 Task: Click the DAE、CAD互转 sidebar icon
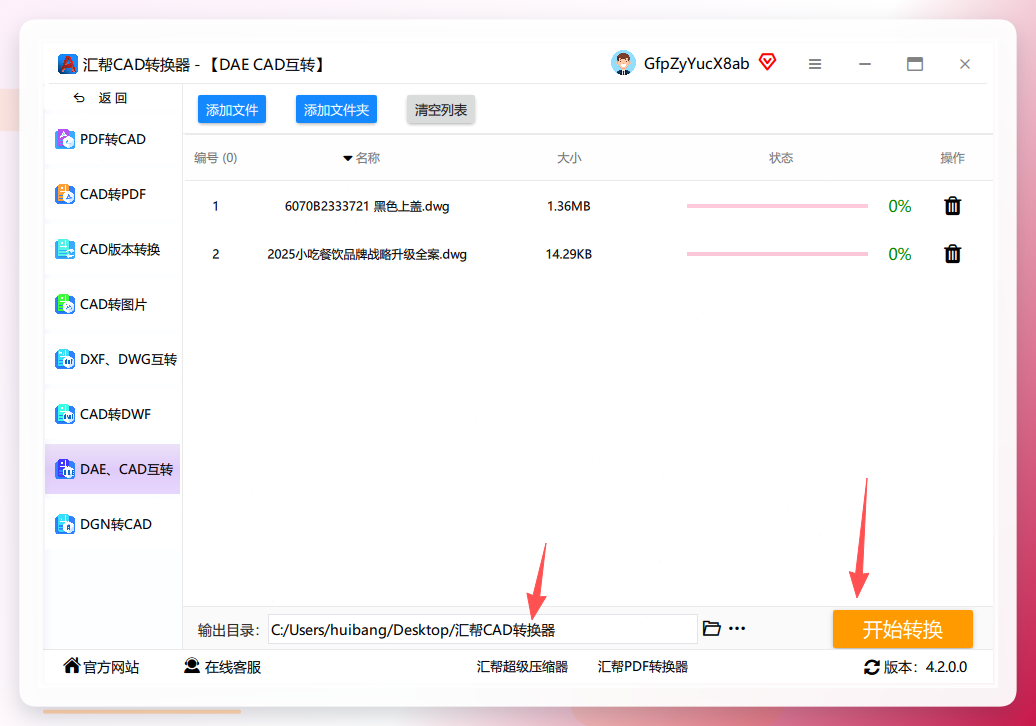[x=65, y=469]
